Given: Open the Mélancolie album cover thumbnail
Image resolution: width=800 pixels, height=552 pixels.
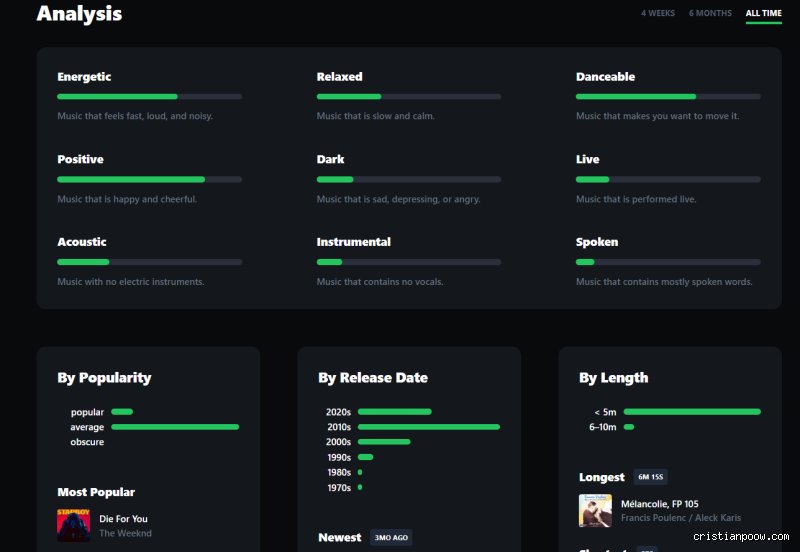Looking at the screenshot, I should (x=595, y=510).
